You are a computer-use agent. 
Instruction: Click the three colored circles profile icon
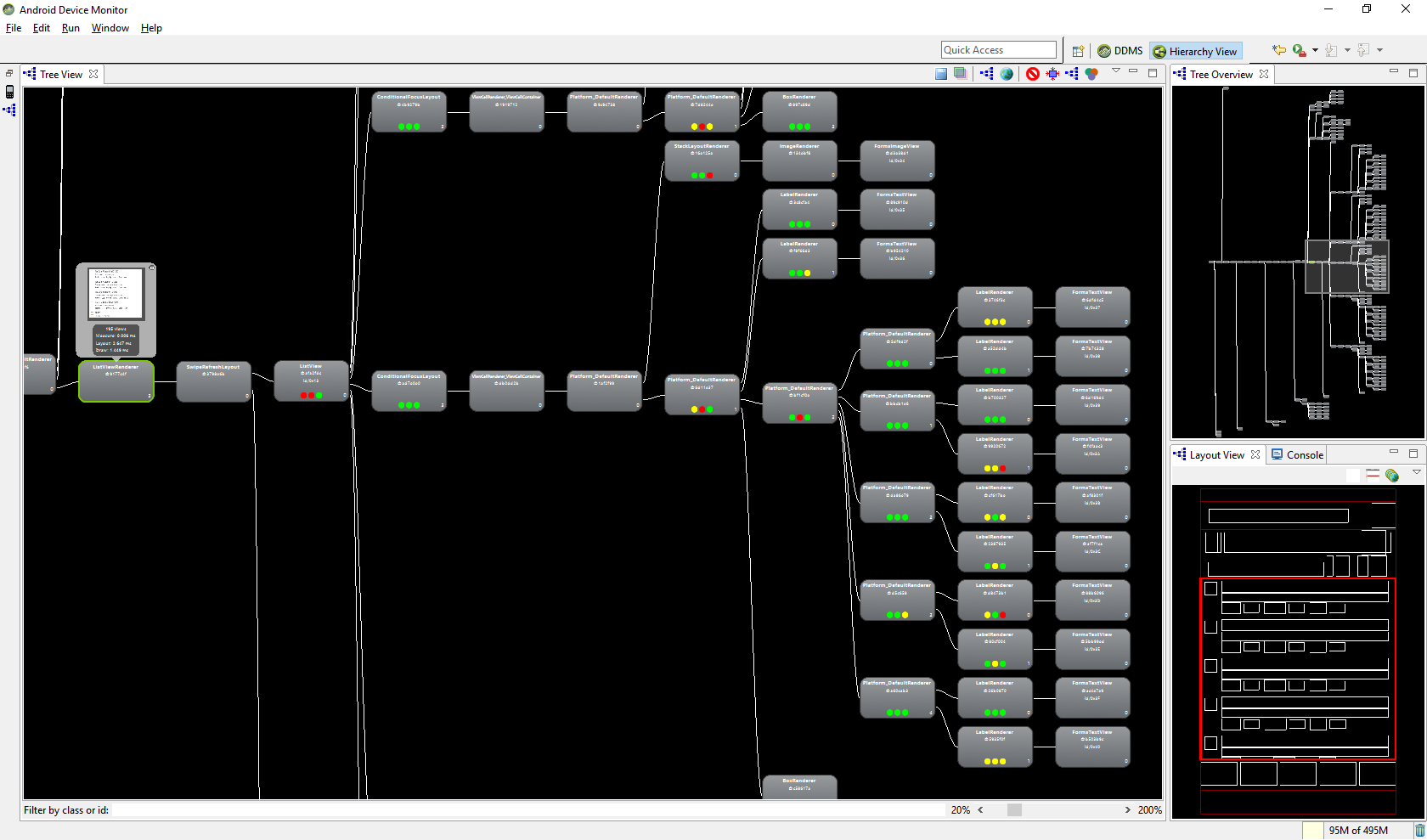pos(1091,74)
